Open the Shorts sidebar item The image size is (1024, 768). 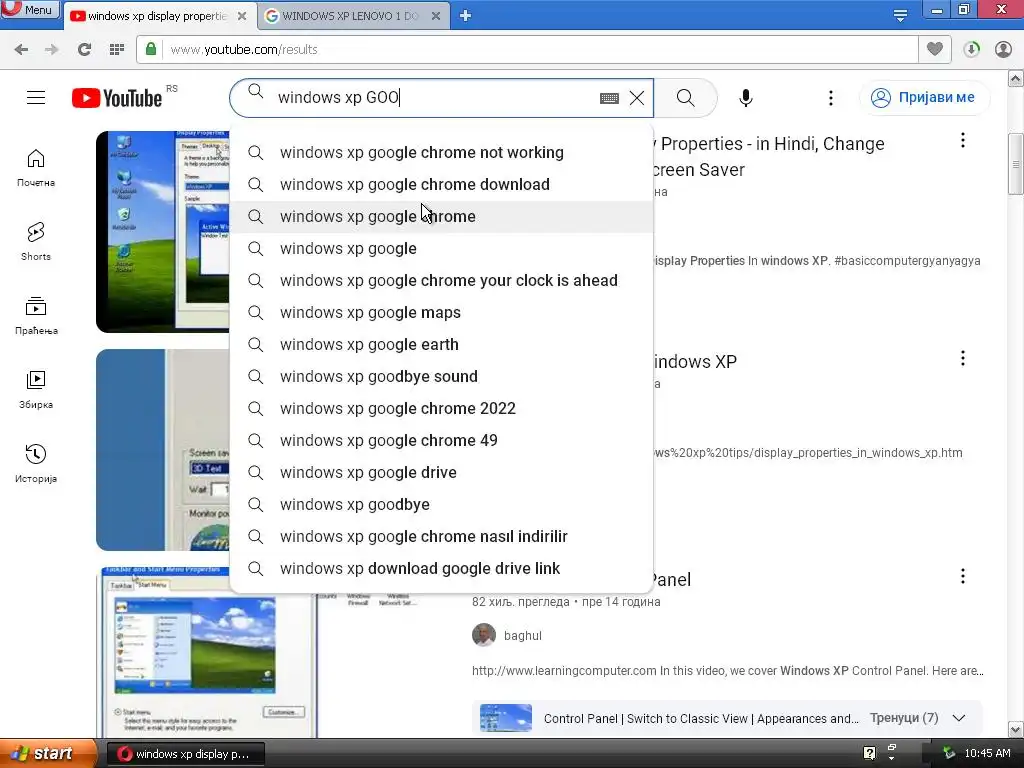tap(36, 242)
